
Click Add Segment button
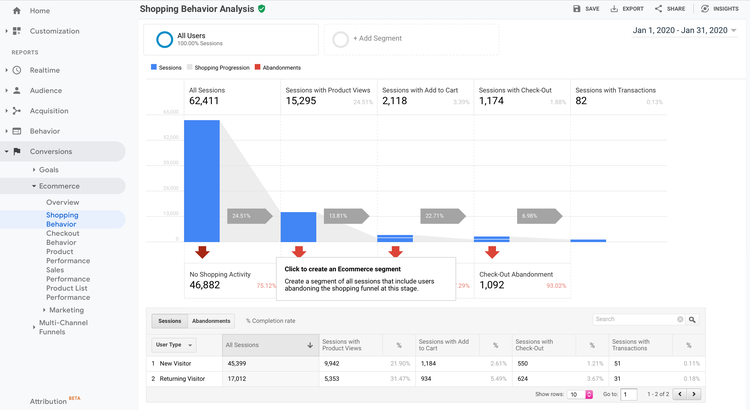377,39
